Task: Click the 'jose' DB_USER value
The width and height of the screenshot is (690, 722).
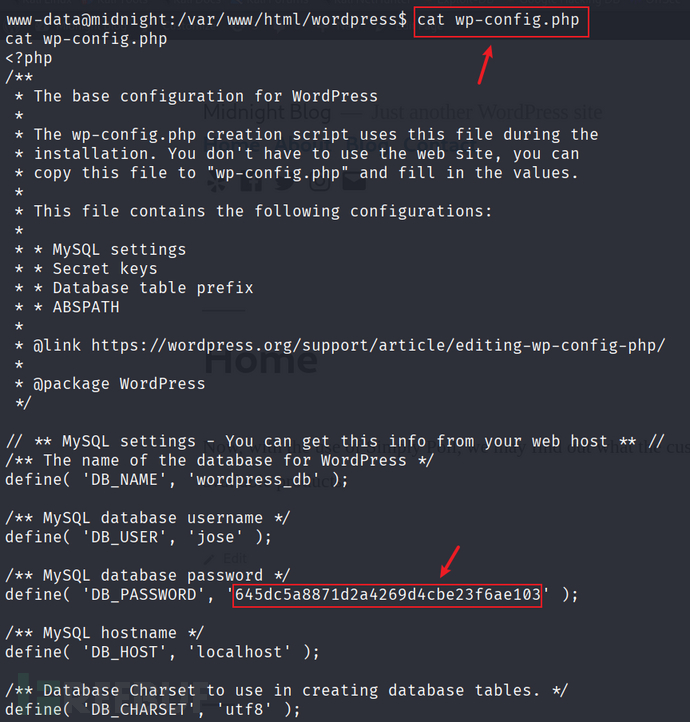Action: point(215,537)
